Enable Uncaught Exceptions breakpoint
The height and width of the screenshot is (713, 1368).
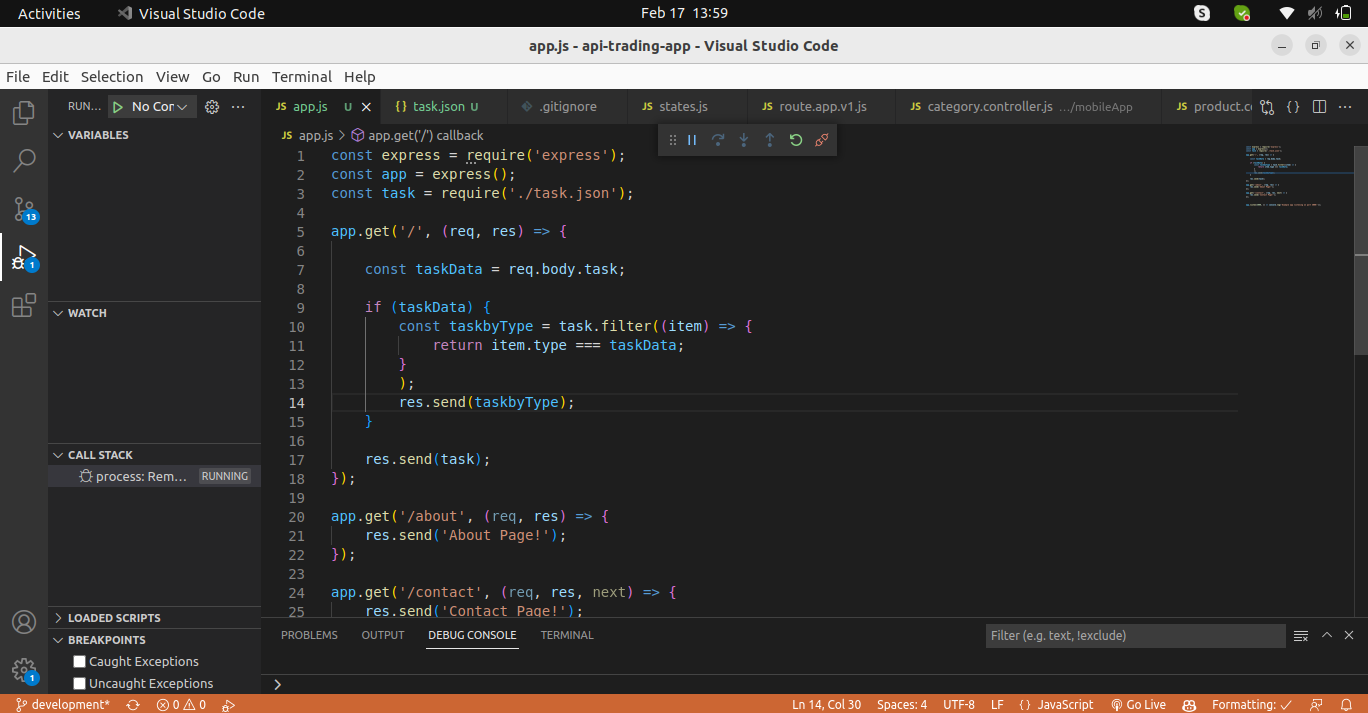click(80, 684)
